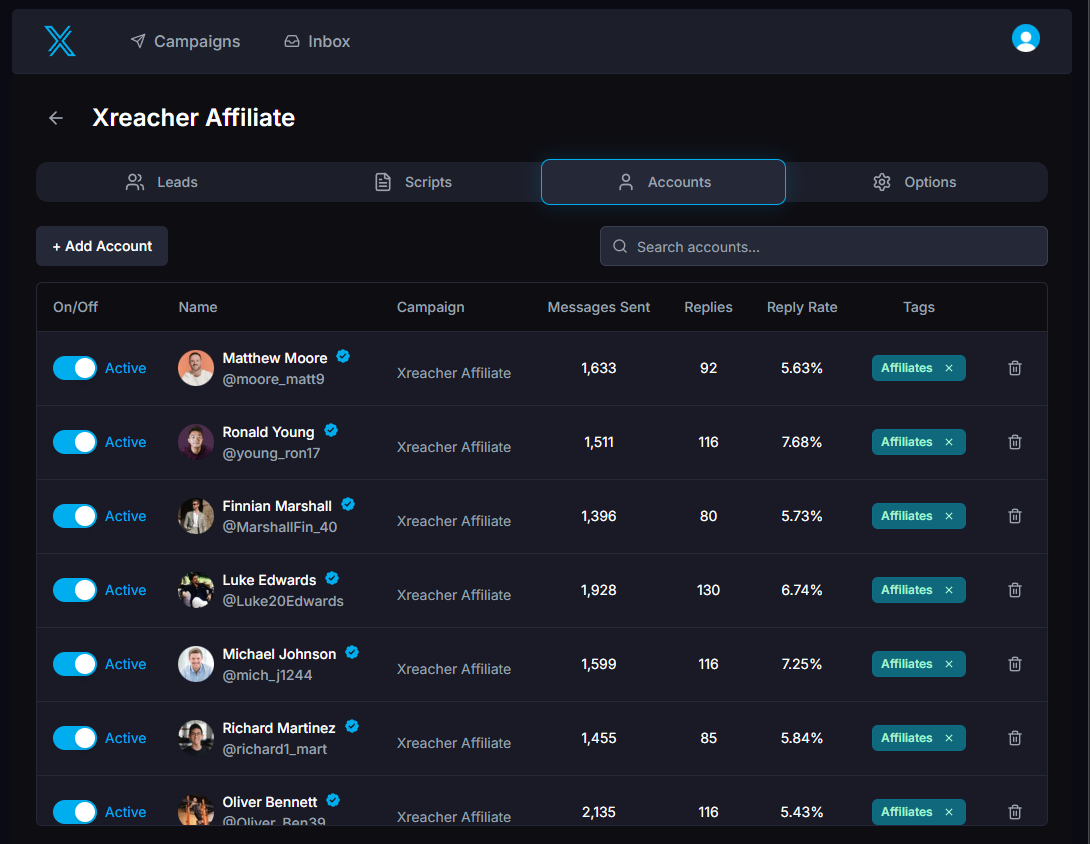Delete Ronald Young's account with trash icon
Image resolution: width=1090 pixels, height=844 pixels.
click(1014, 442)
